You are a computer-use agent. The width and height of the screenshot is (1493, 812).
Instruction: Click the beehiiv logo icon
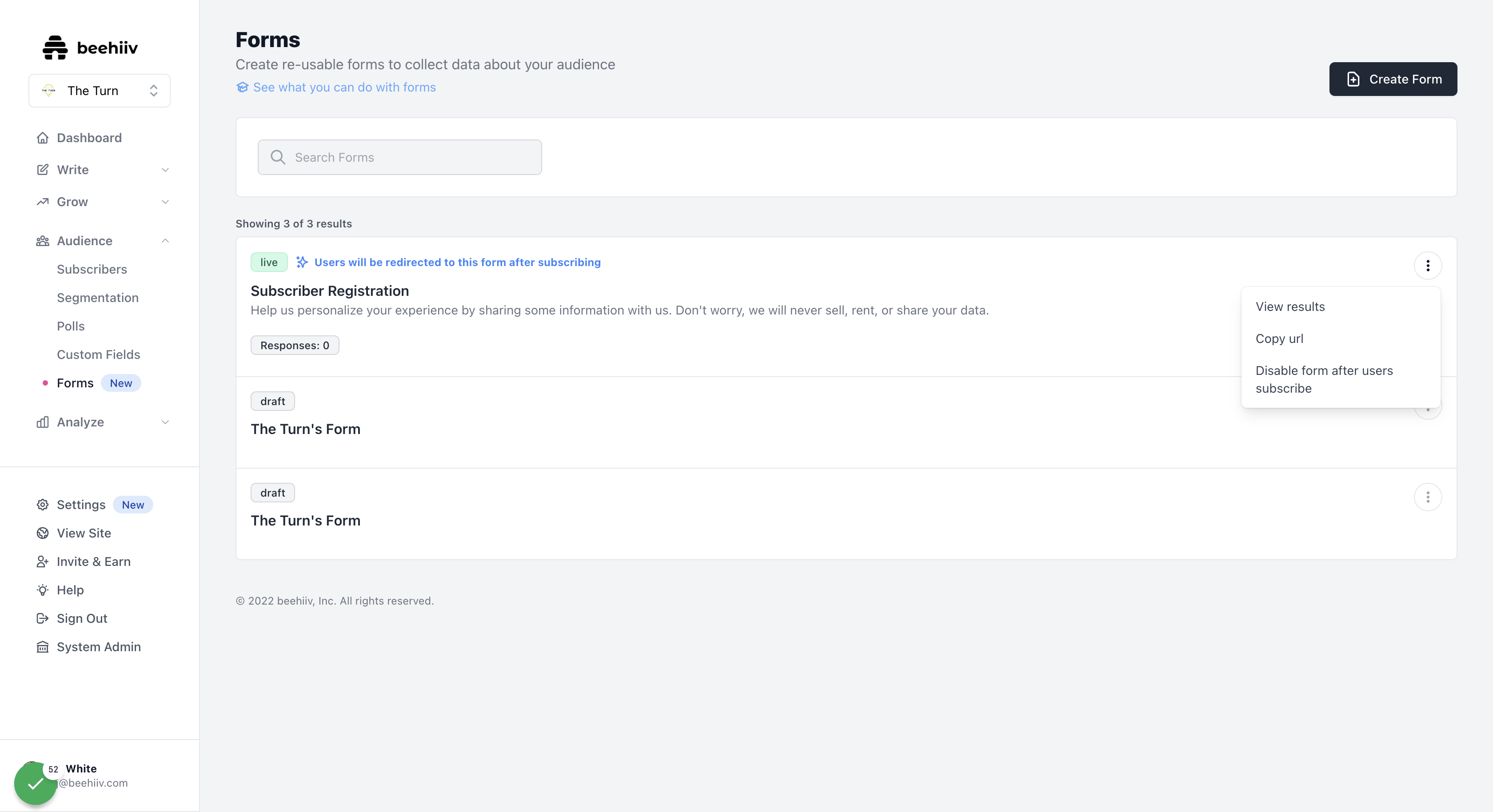[55, 48]
